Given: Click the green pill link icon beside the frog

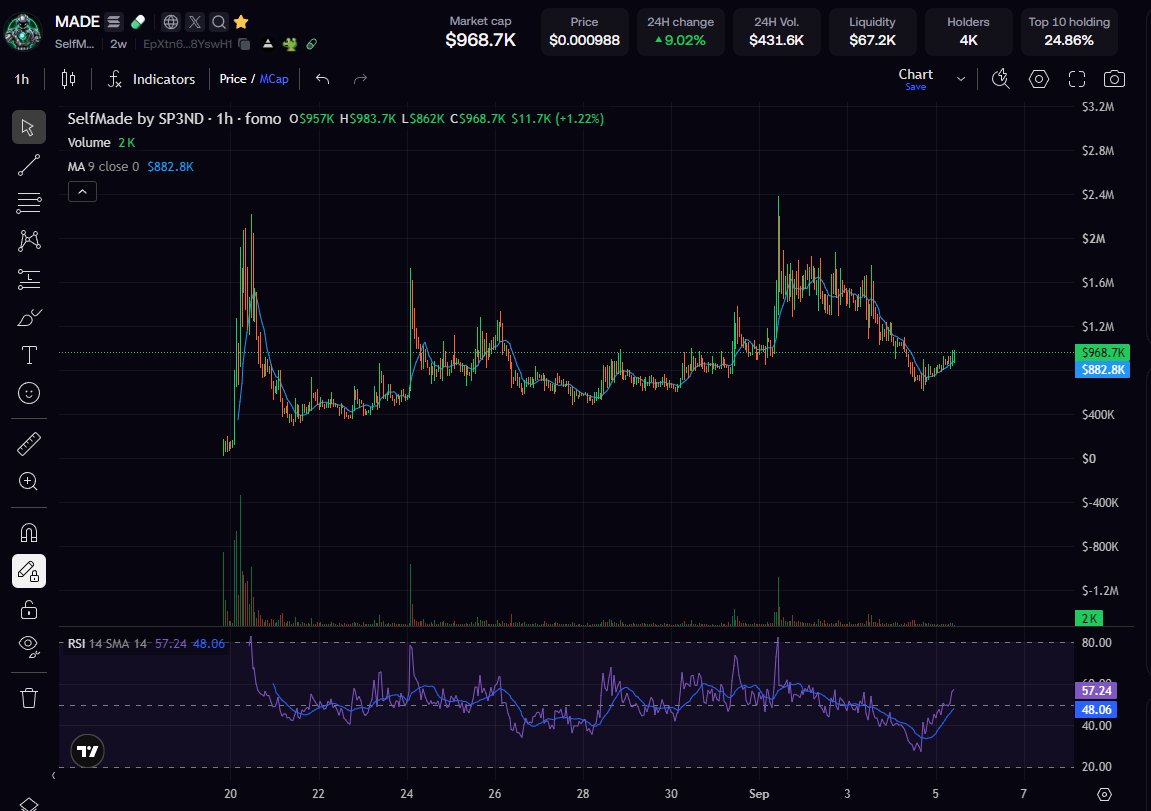Looking at the screenshot, I should click(x=311, y=44).
